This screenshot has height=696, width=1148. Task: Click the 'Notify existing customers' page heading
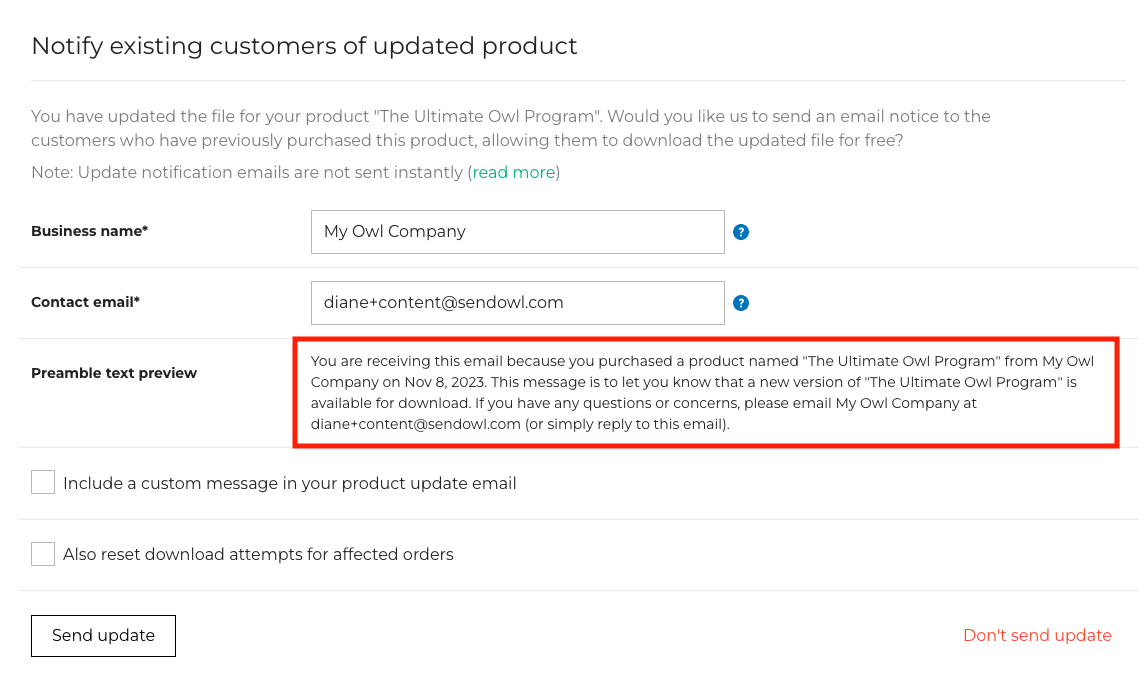coord(304,46)
